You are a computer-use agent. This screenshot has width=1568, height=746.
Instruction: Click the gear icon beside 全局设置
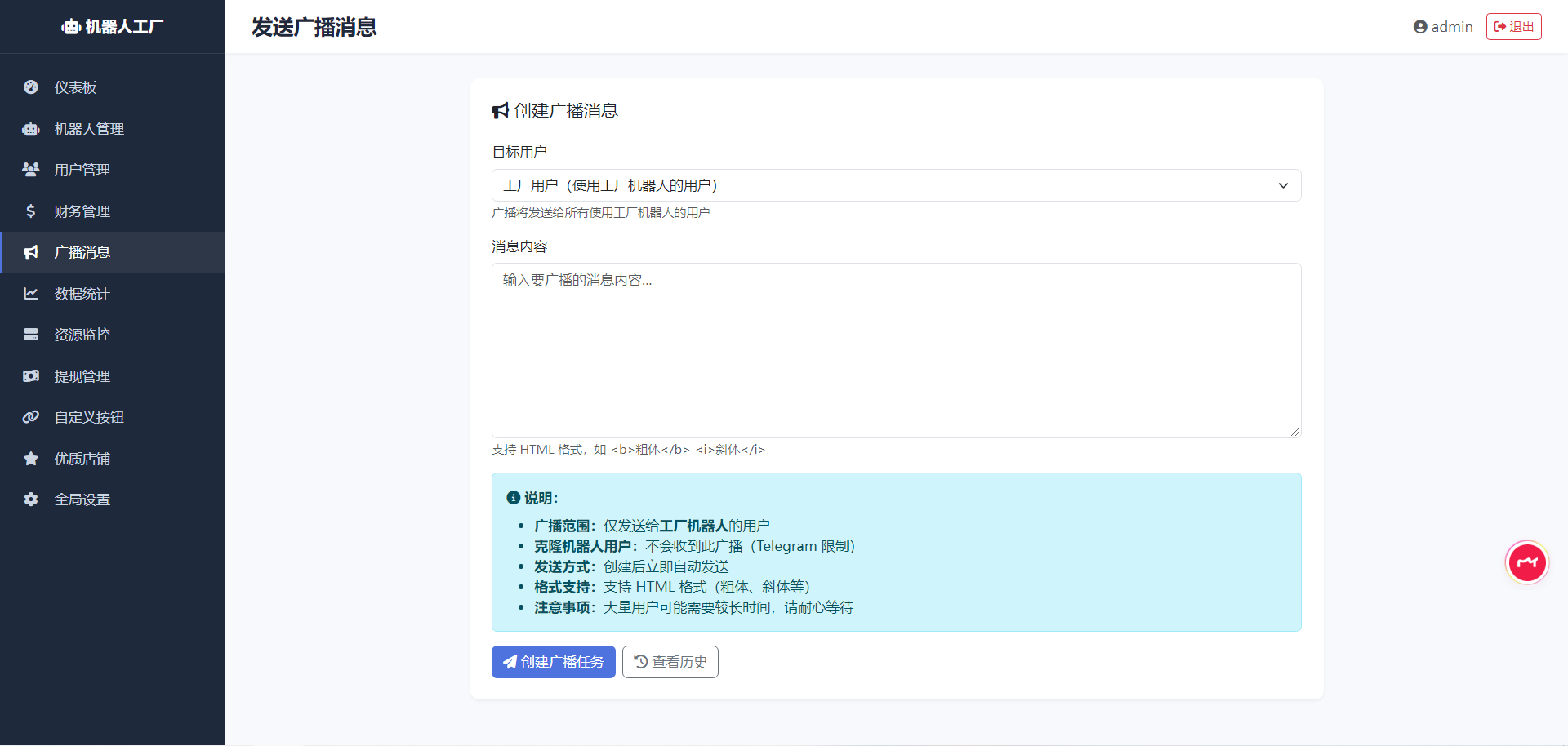[31, 500]
